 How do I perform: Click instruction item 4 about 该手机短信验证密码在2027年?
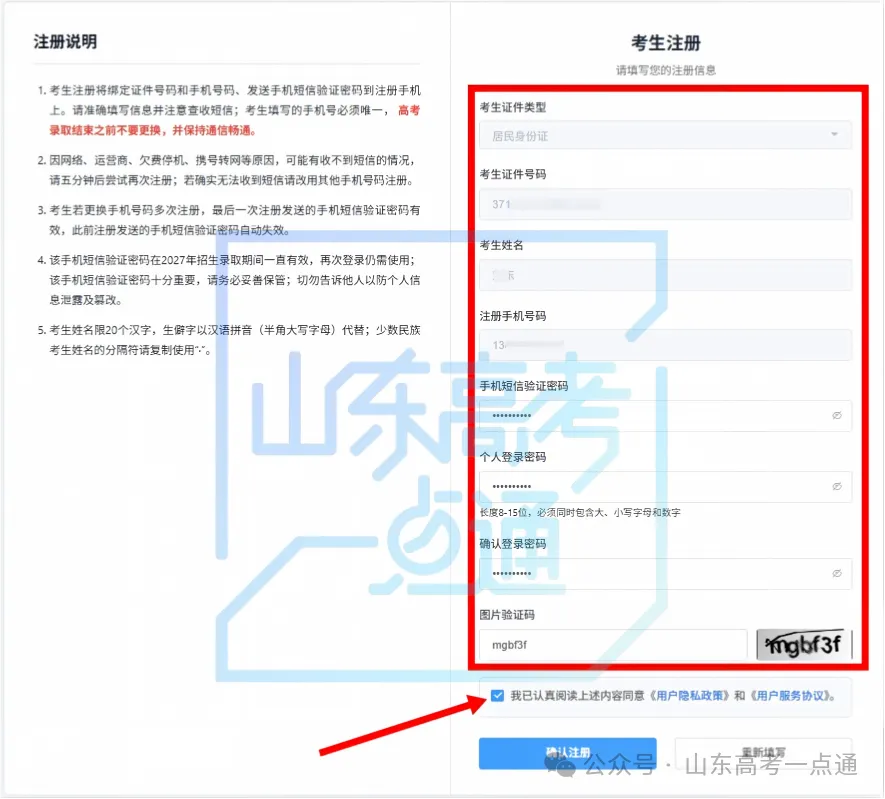point(229,280)
